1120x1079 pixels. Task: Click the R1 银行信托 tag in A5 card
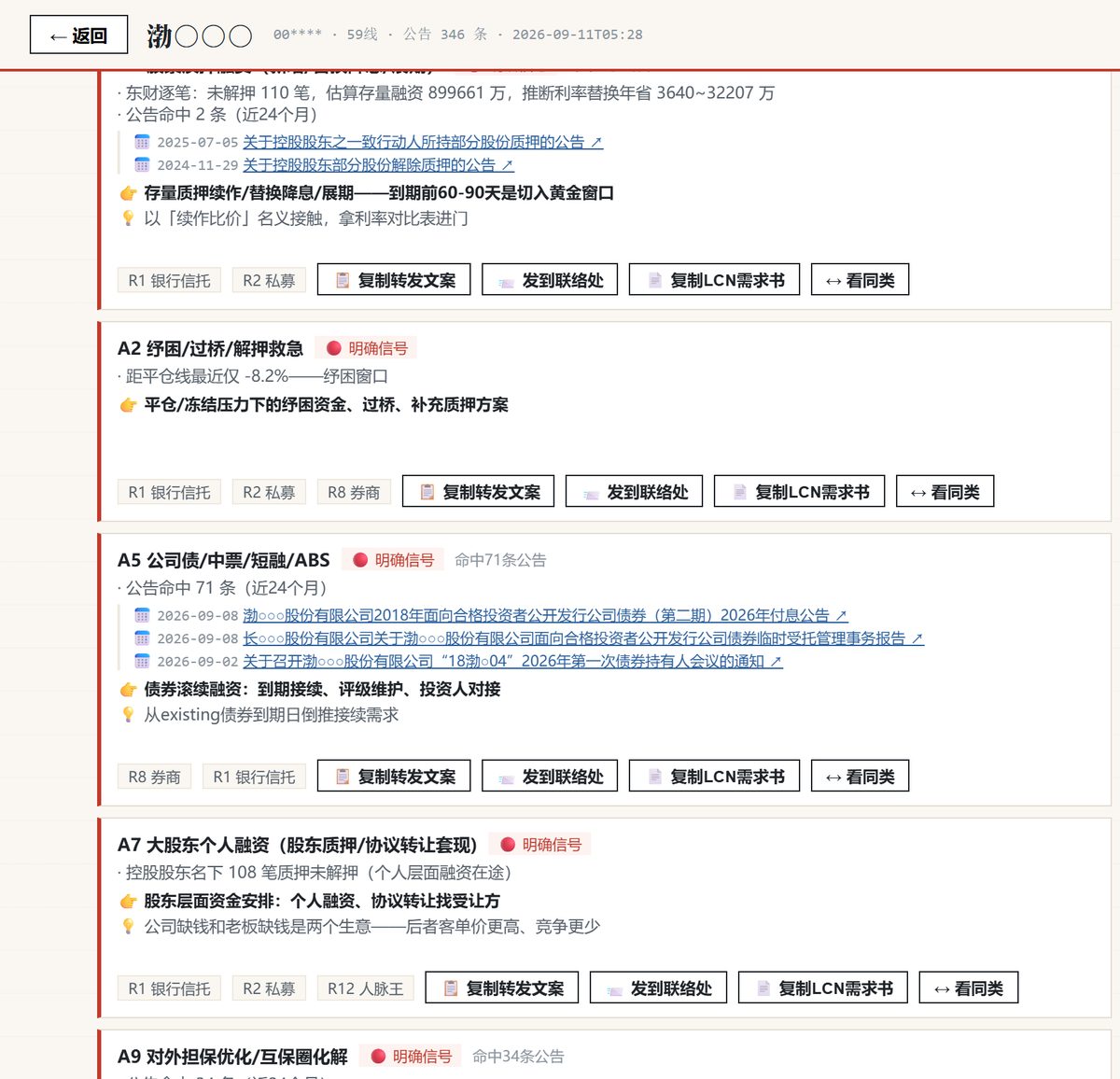(x=254, y=777)
